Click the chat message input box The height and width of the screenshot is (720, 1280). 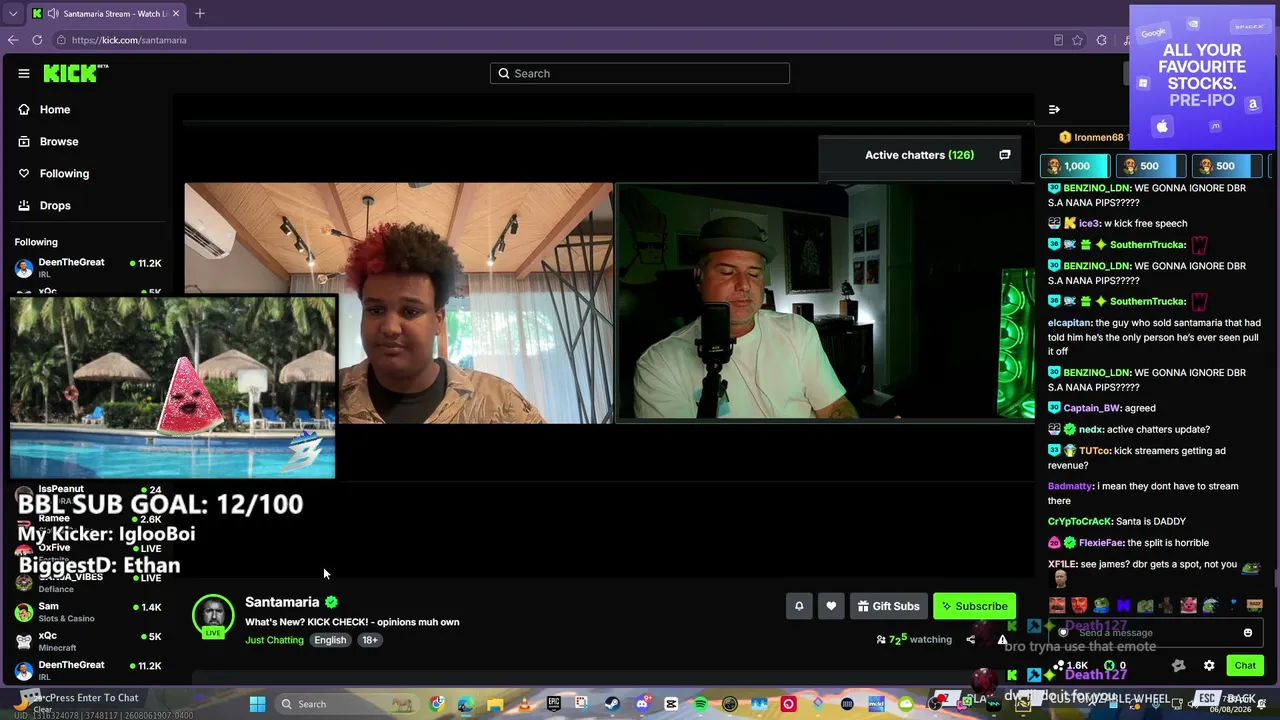[1154, 633]
